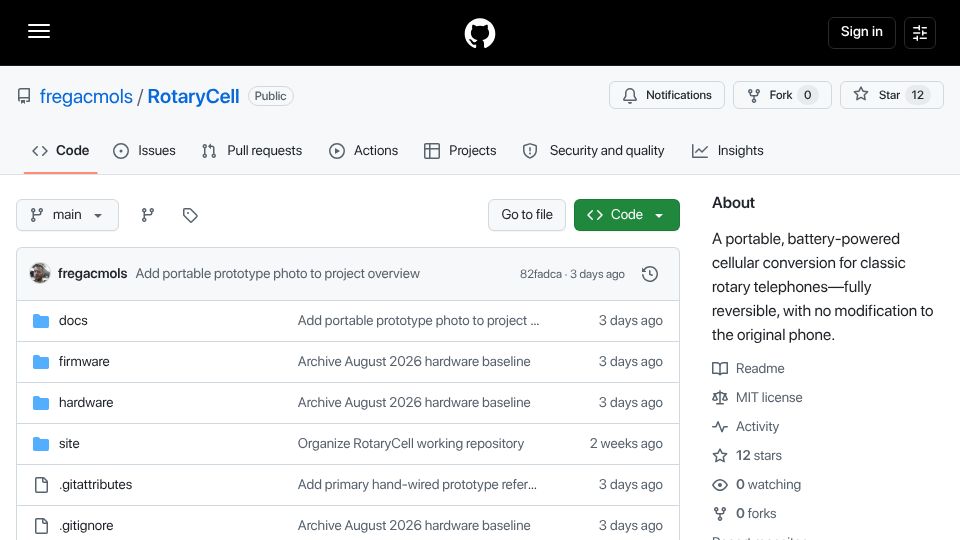Viewport: 960px width, 540px height.
Task: Open the Readme link in About
Action: coord(748,369)
